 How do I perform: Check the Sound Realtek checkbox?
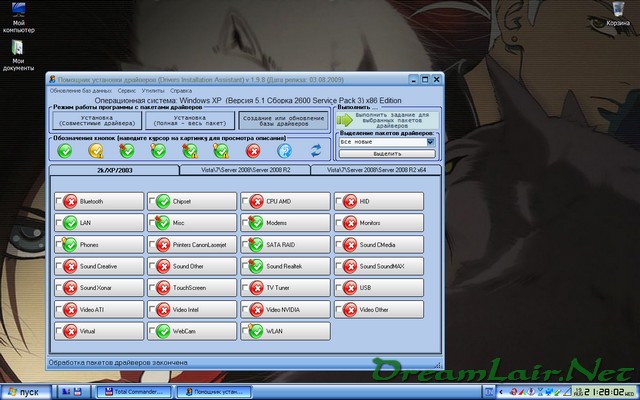pyautogui.click(x=245, y=266)
